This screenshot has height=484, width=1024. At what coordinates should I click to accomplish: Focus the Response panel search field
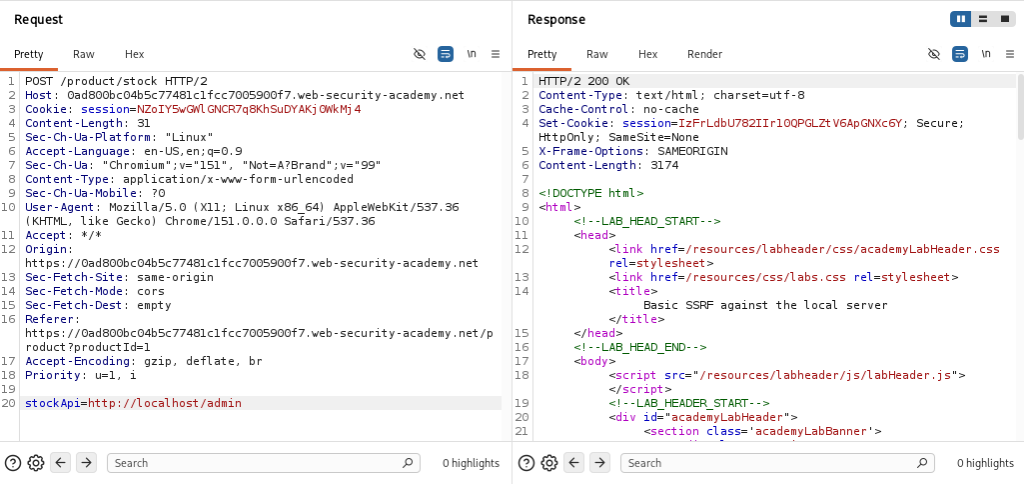pyautogui.click(x=777, y=463)
